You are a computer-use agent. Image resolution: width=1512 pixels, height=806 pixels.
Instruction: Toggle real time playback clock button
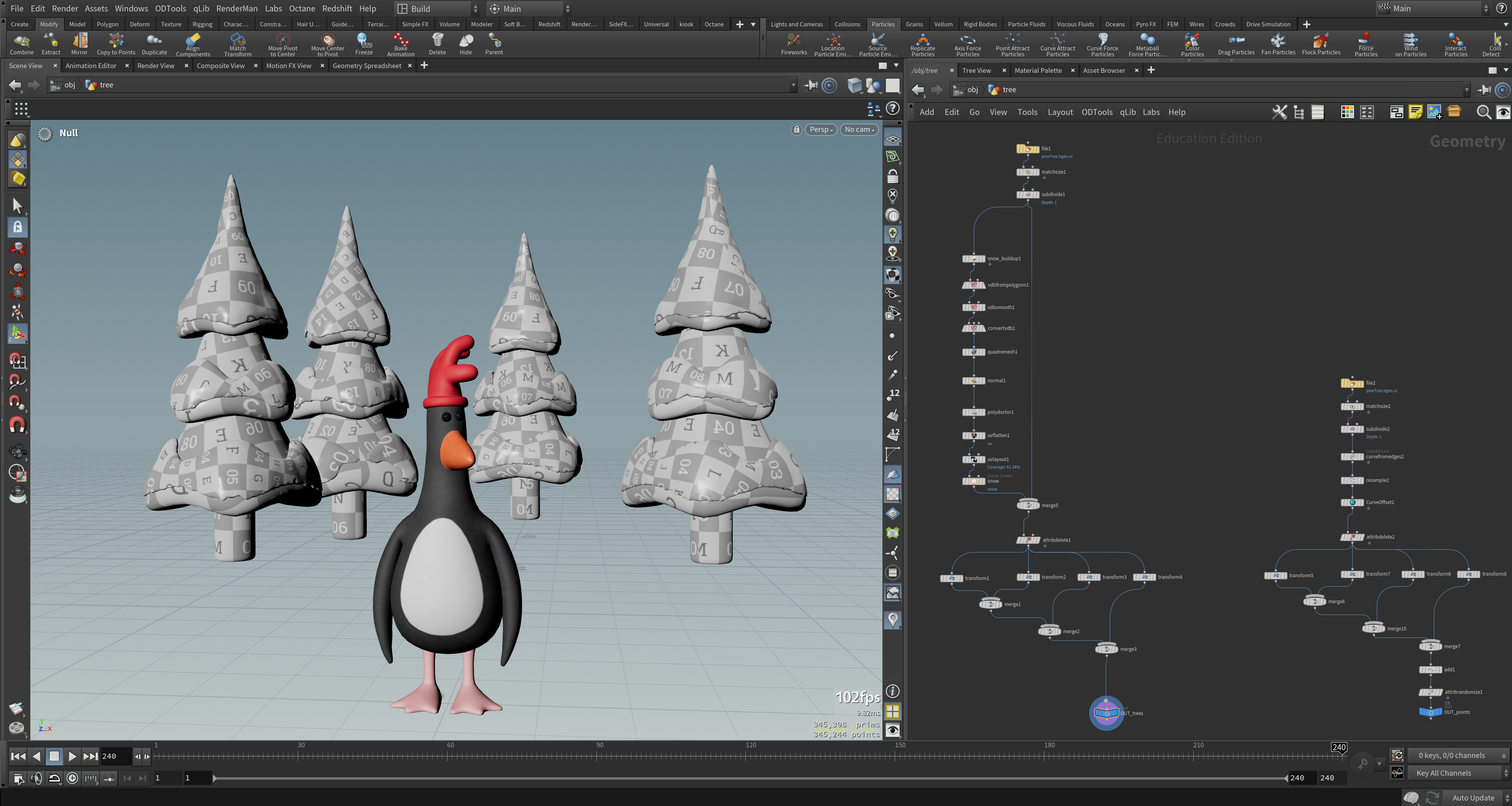point(72,778)
